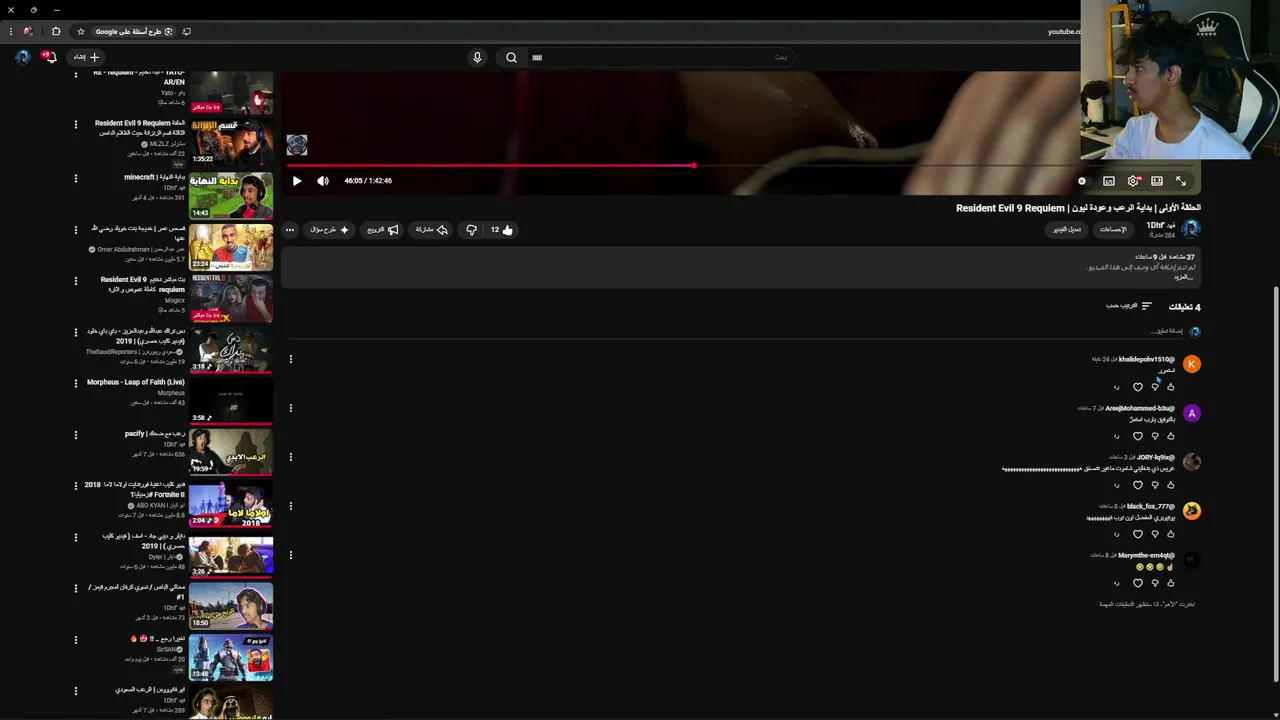The width and height of the screenshot is (1280, 720).
Task: Heart JORY-lq9ix's comment
Action: 1137,485
